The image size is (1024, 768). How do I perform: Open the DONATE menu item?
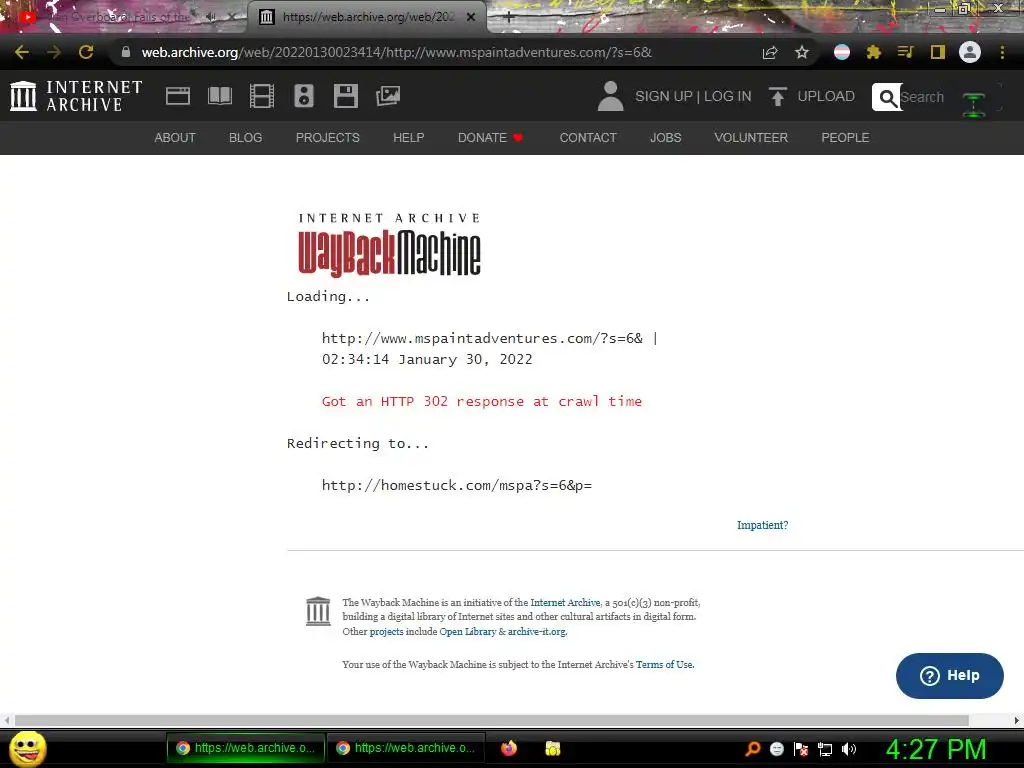pos(490,138)
